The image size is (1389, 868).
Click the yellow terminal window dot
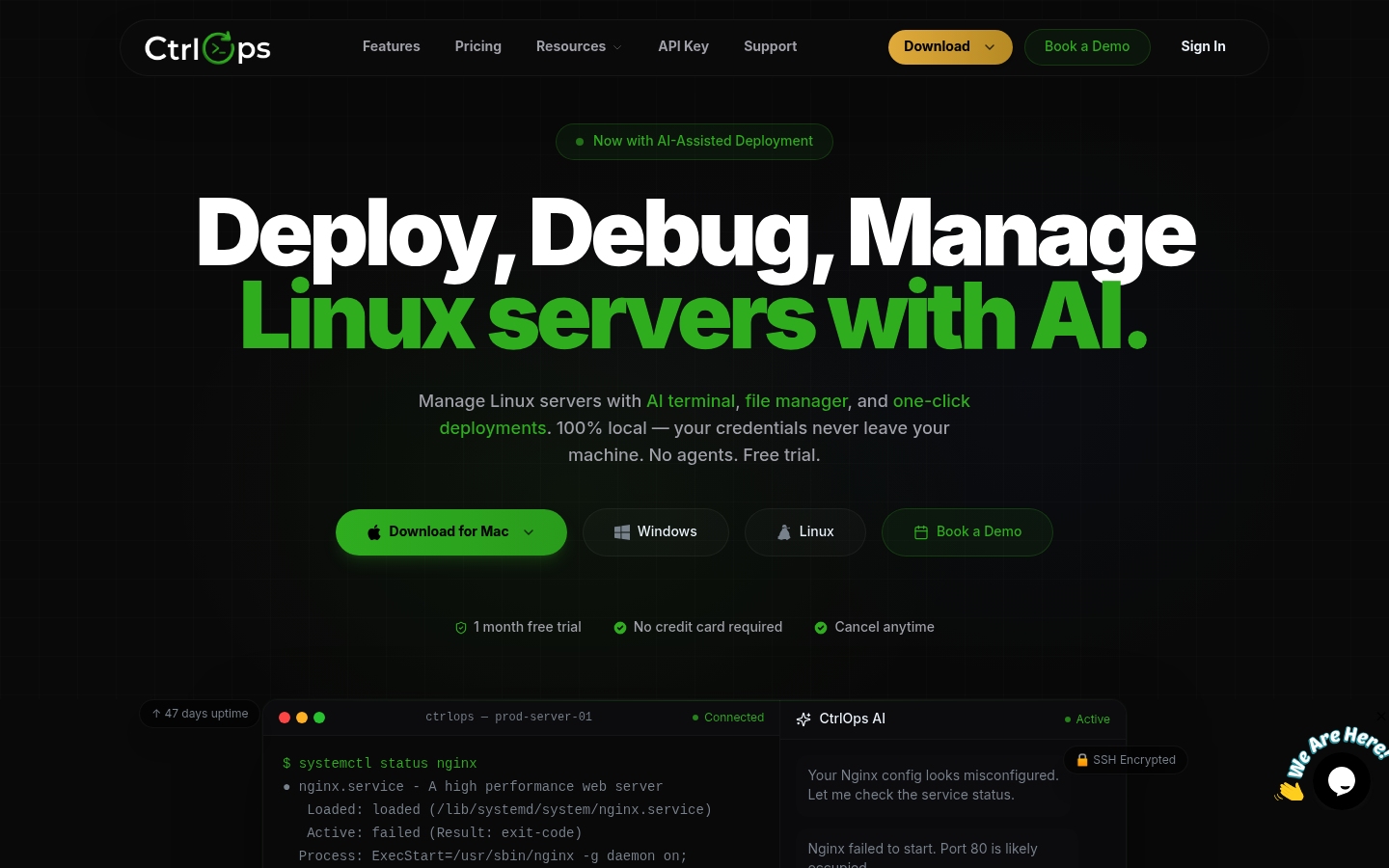click(302, 718)
